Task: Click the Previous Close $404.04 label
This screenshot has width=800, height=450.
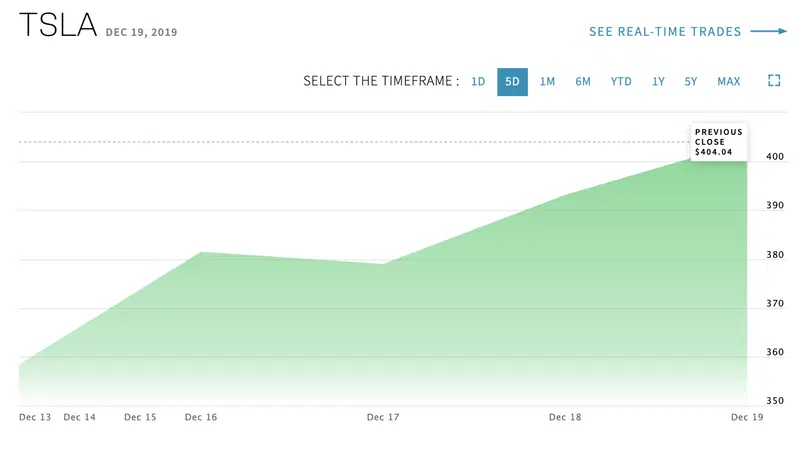Action: click(x=719, y=142)
